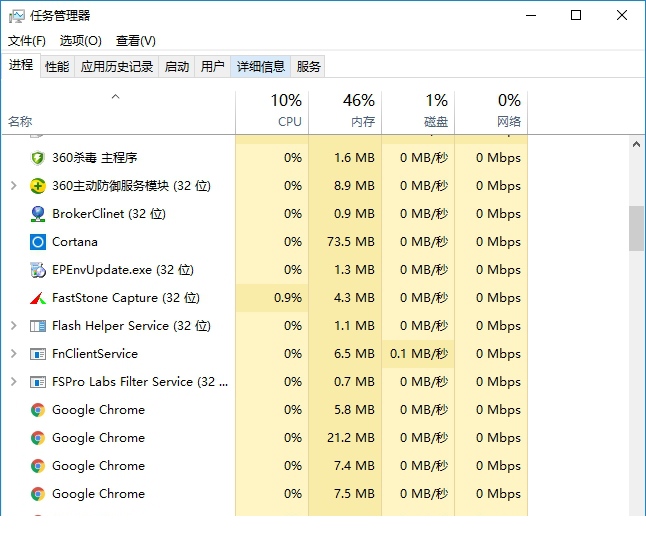Sort by the 网络 column header
This screenshot has width=646, height=536.
(491, 112)
